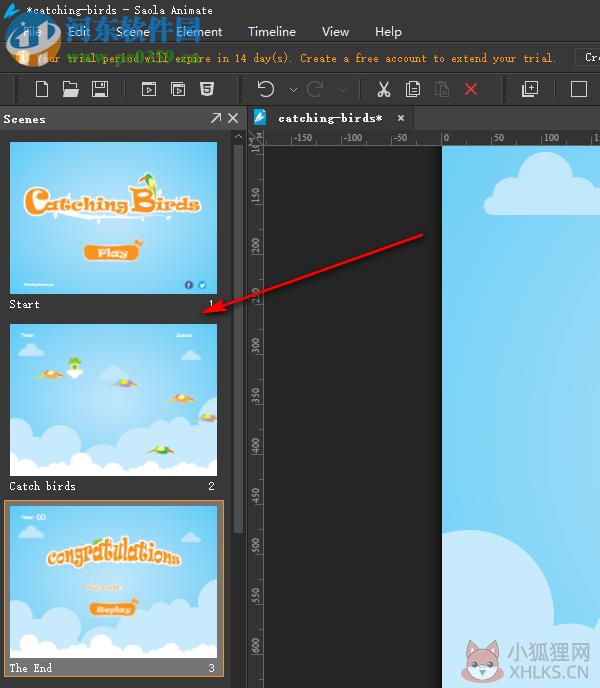Export to HTML5 icon
This screenshot has width=600, height=688.
(x=207, y=89)
